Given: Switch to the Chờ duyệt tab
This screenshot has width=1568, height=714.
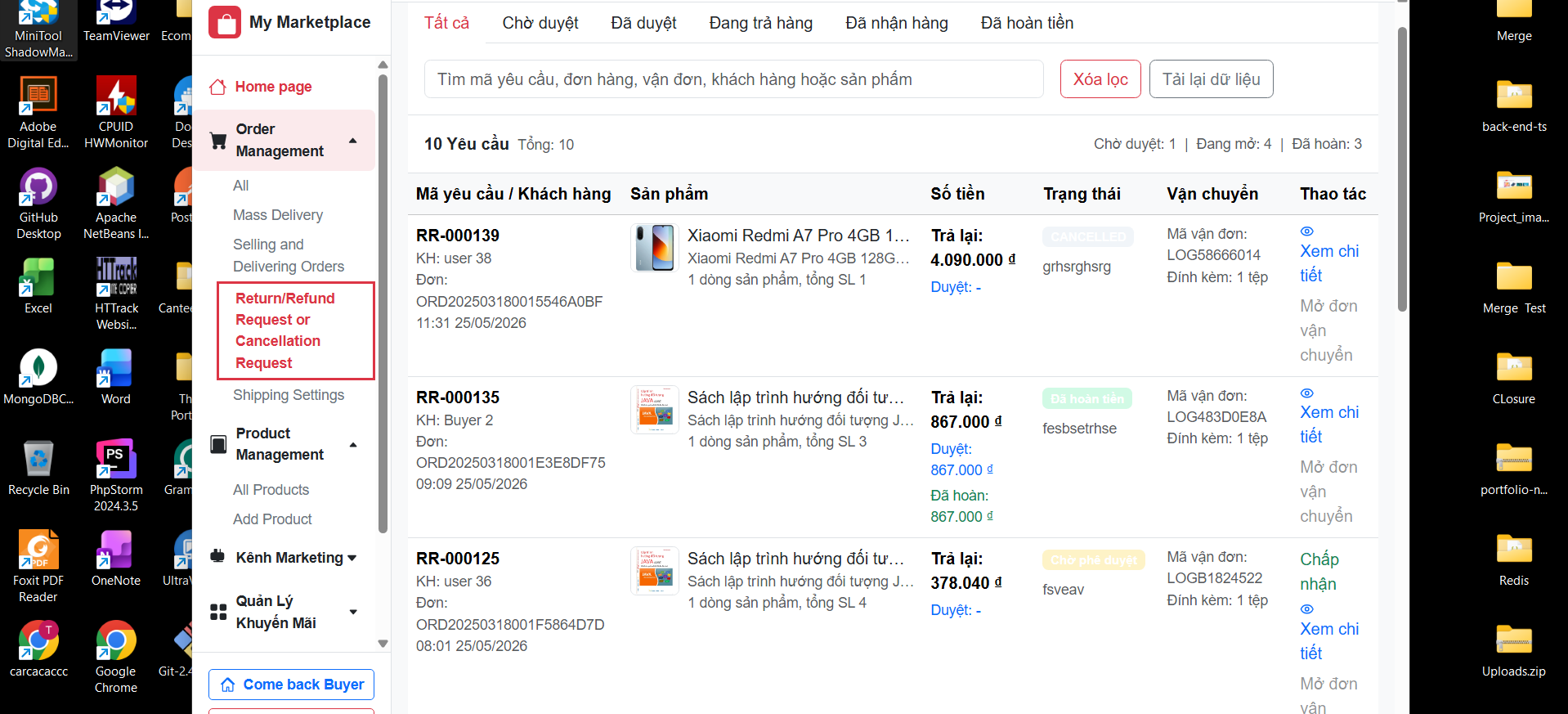Looking at the screenshot, I should point(540,23).
